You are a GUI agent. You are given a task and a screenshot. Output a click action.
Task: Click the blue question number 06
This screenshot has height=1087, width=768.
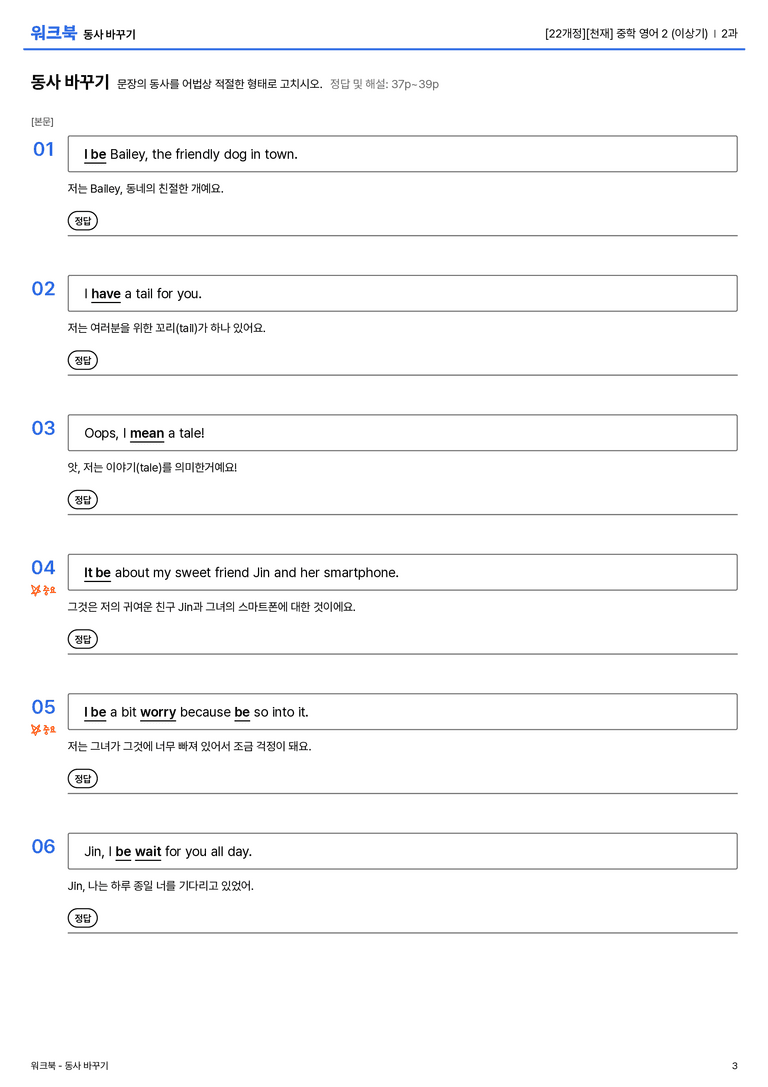(43, 846)
